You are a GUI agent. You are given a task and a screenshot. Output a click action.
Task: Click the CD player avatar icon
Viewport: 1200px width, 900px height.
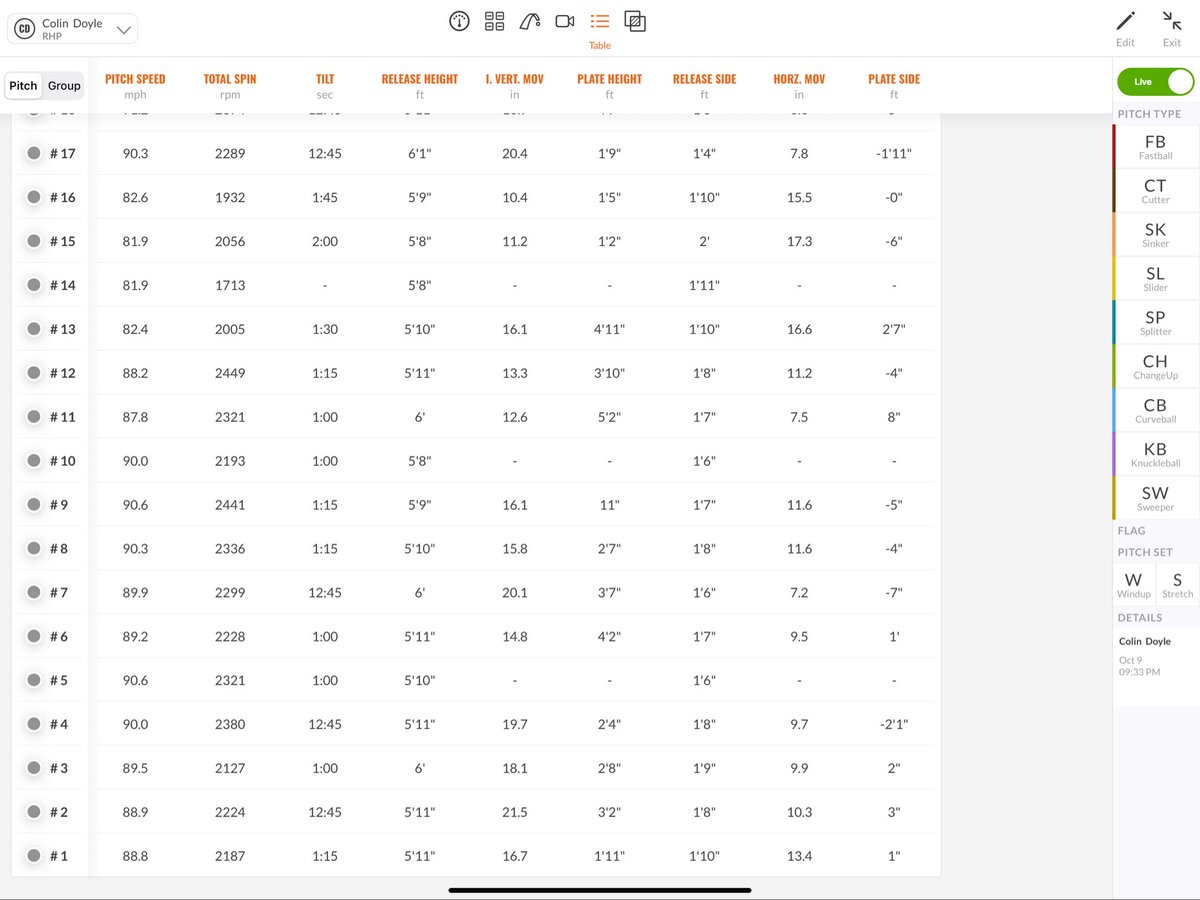pos(26,30)
